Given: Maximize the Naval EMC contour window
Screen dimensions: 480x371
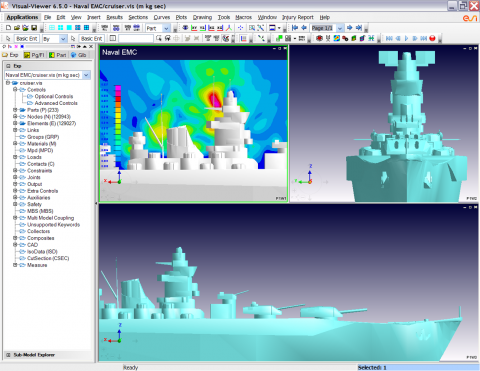Looking at the screenshot, I should [x=280, y=49].
